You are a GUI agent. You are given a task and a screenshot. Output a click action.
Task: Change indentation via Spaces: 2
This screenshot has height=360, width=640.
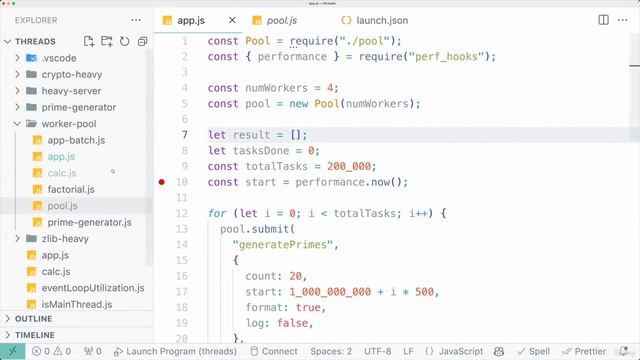(x=331, y=351)
